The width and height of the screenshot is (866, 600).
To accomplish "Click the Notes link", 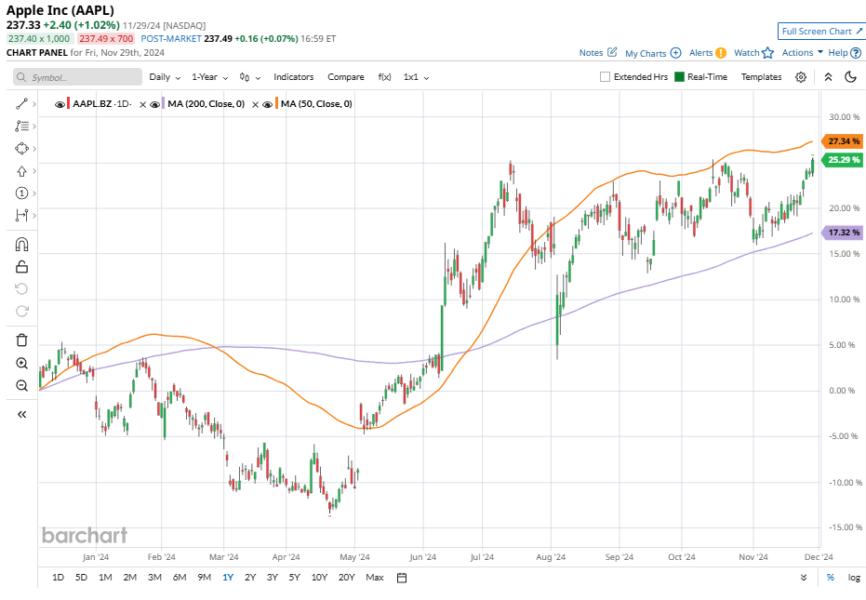I will pyautogui.click(x=591, y=52).
